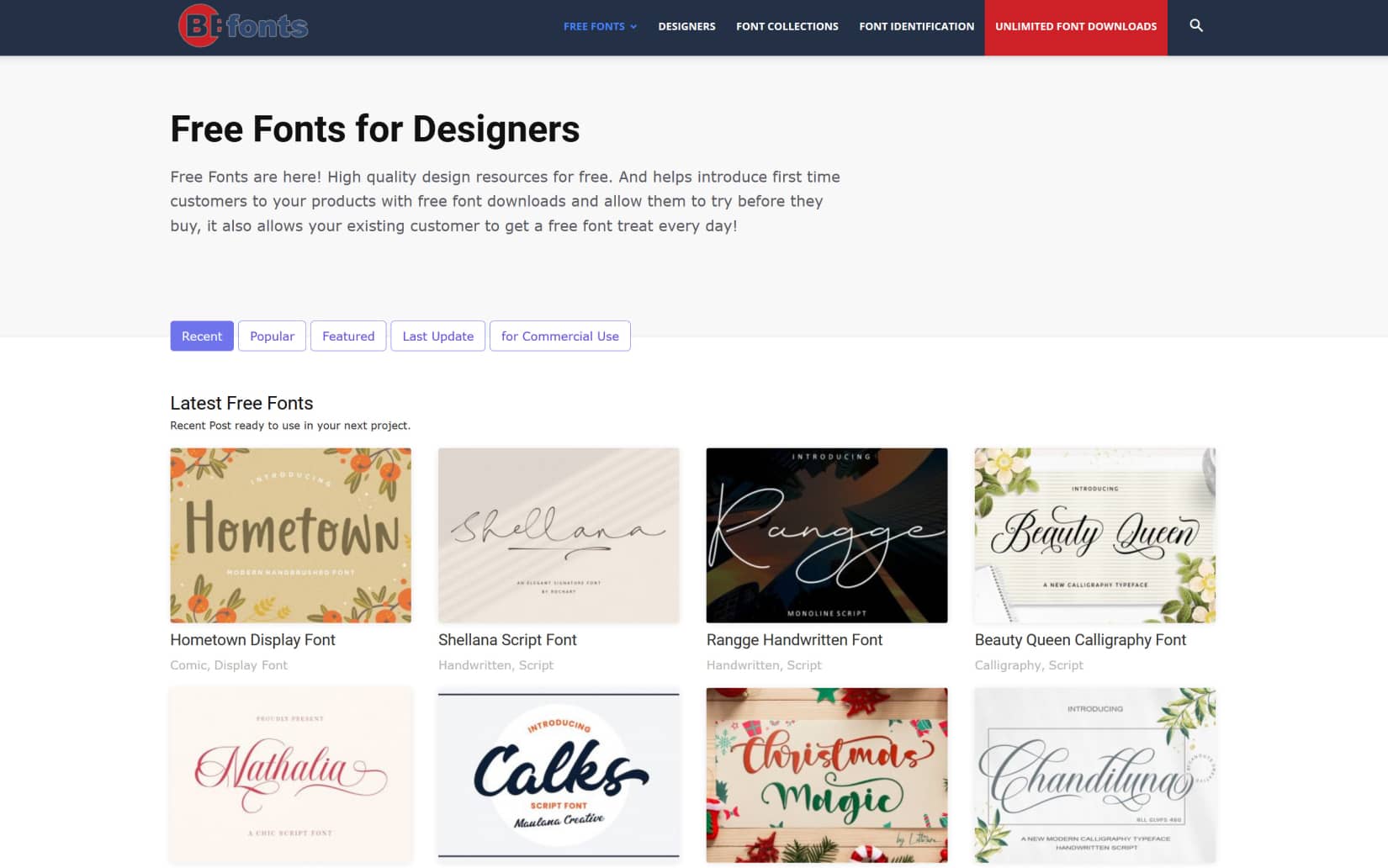This screenshot has height=868, width=1388.
Task: Enable the Featured fonts filter
Action: 348,336
